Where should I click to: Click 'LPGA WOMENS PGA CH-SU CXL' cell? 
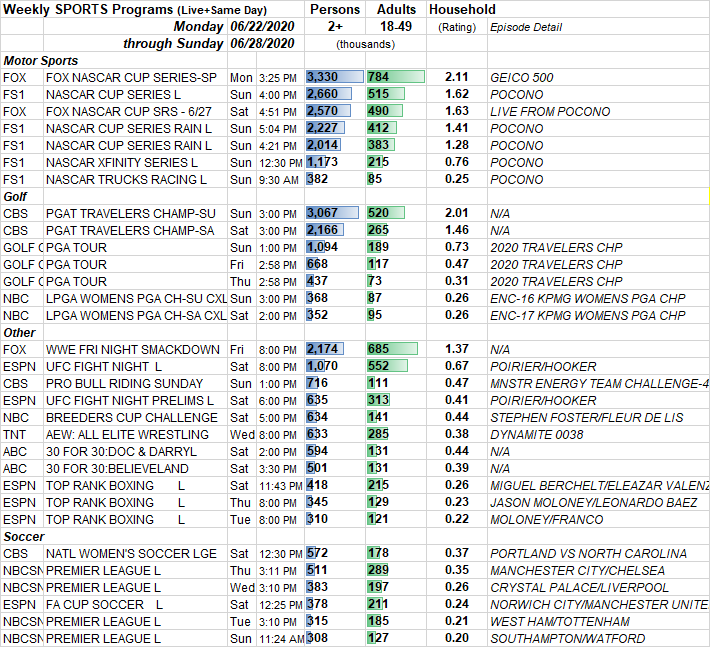136,299
